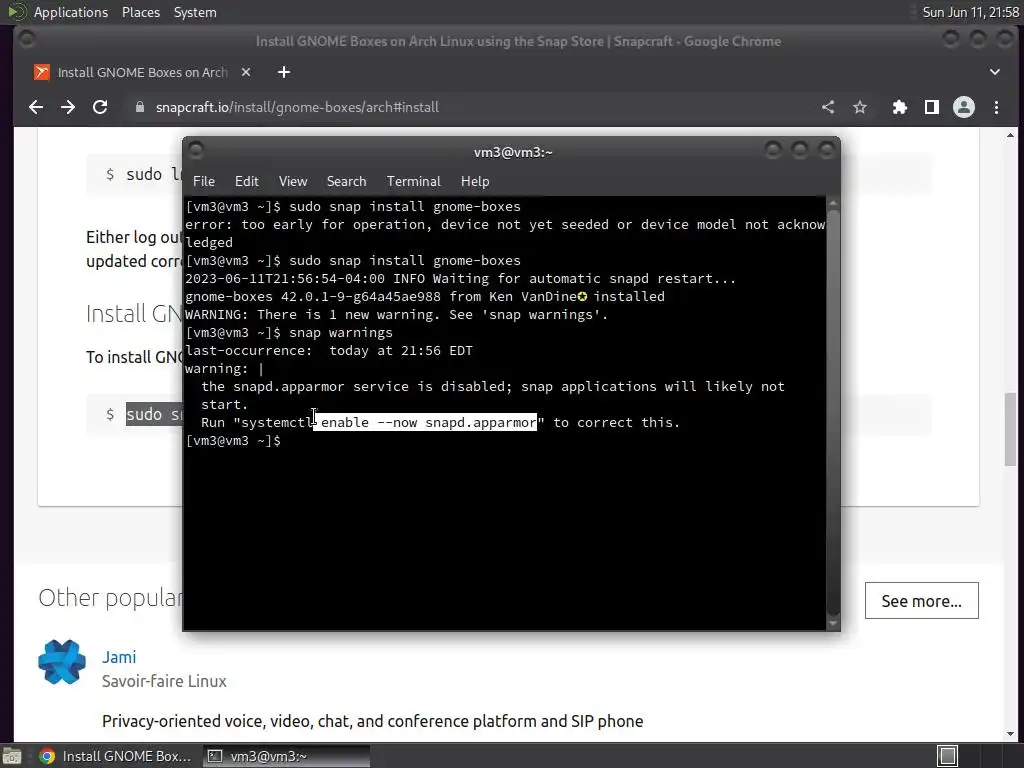Click See more... button
This screenshot has height=768, width=1024.
click(x=921, y=601)
